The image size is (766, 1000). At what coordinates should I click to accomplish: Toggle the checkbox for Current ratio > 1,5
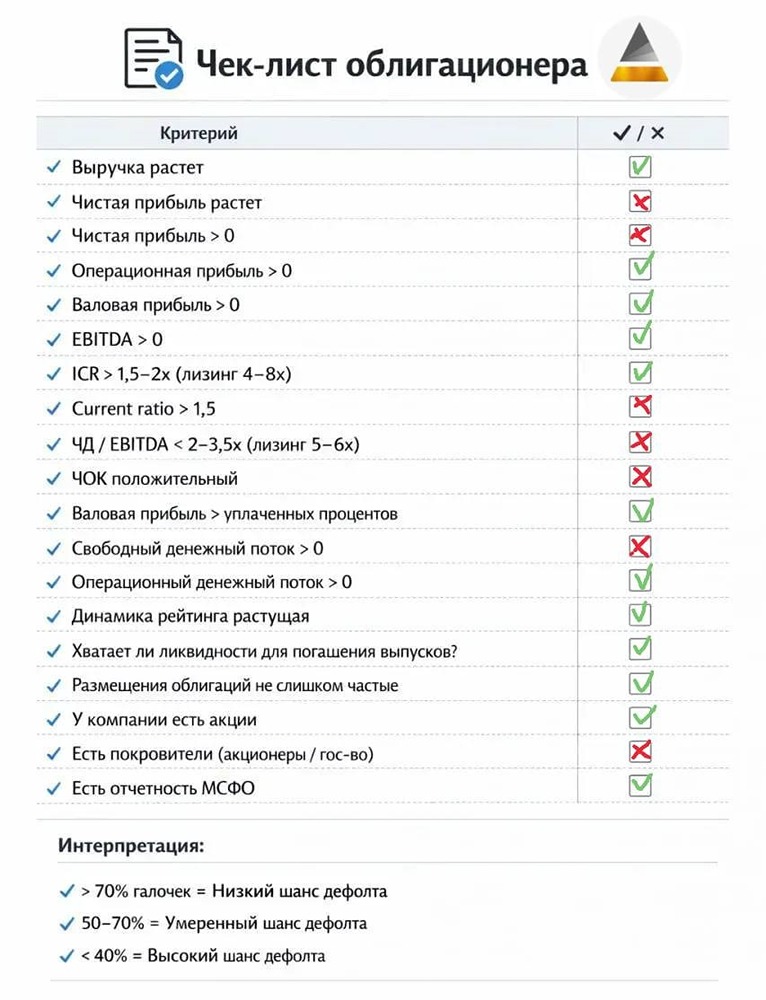pos(640,406)
